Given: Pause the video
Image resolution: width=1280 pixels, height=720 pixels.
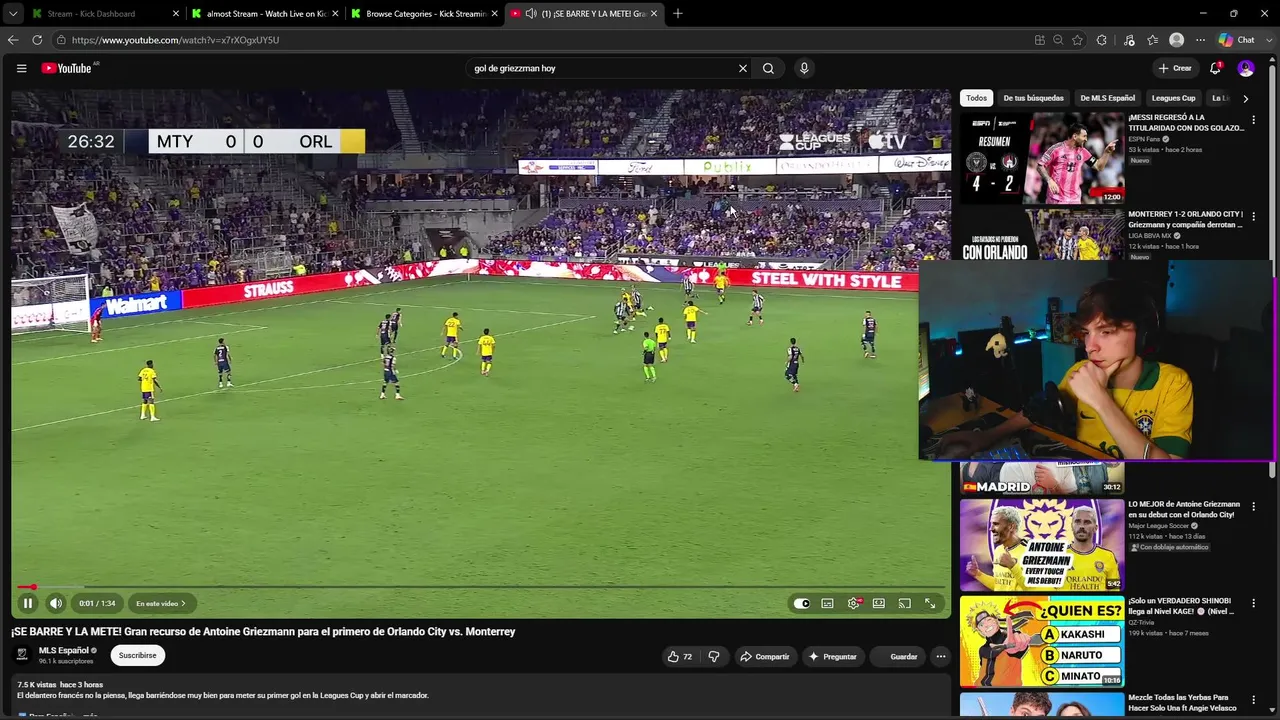Looking at the screenshot, I should coord(28,603).
